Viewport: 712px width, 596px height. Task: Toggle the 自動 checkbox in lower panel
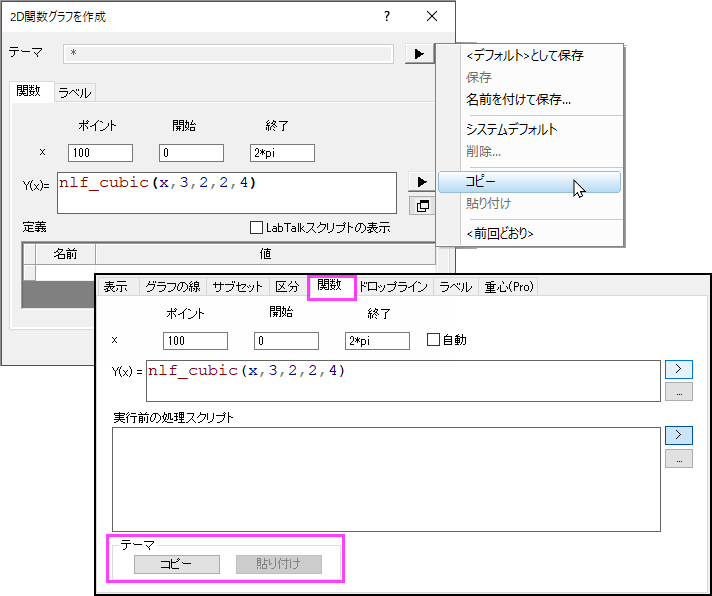tap(433, 340)
